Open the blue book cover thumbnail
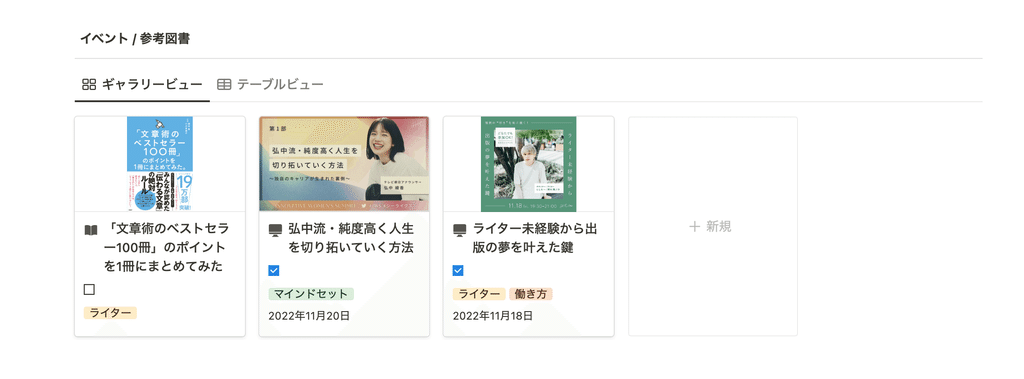 pyautogui.click(x=160, y=164)
